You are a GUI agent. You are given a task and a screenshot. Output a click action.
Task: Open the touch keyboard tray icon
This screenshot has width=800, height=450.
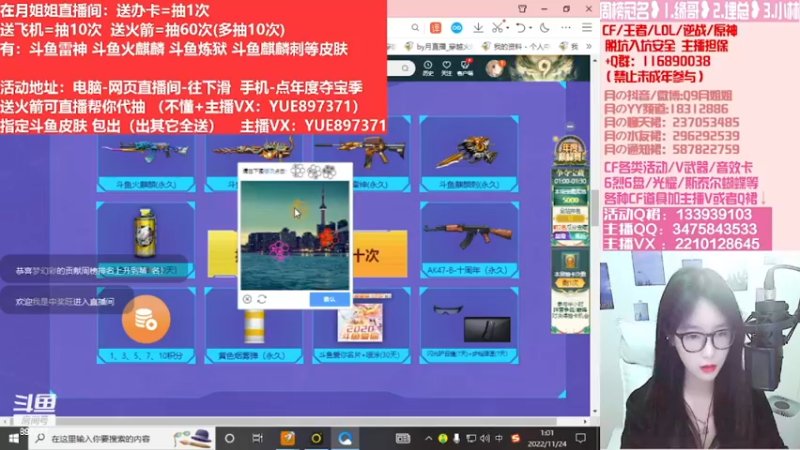click(x=403, y=438)
